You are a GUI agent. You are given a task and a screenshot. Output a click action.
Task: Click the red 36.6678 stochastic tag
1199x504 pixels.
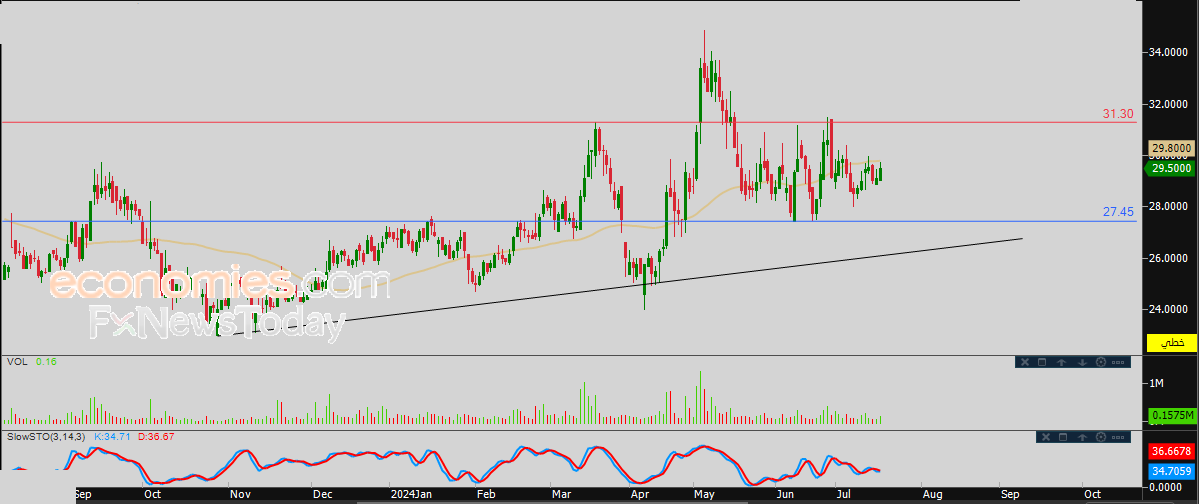point(1173,452)
